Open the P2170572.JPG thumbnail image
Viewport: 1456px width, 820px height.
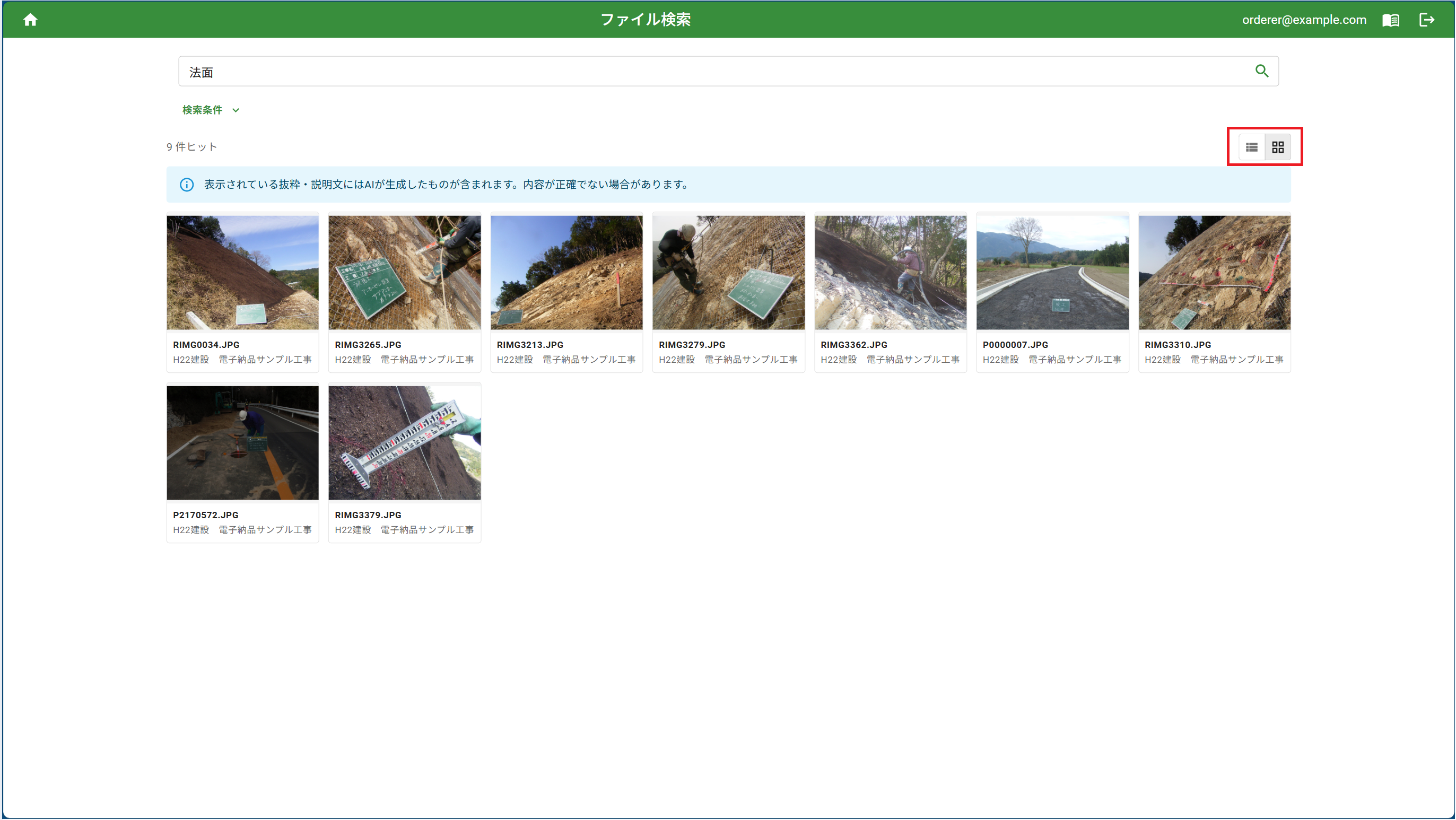pos(242,443)
